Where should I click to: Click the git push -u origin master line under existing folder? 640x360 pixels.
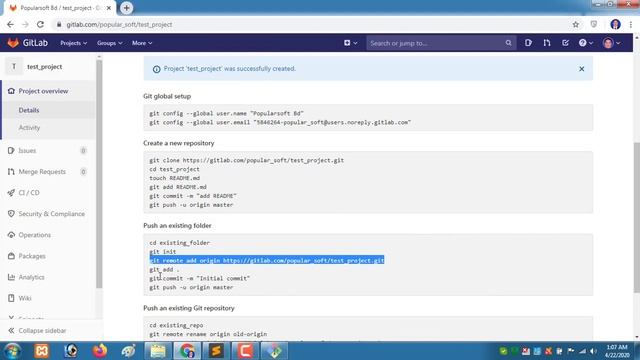point(191,287)
